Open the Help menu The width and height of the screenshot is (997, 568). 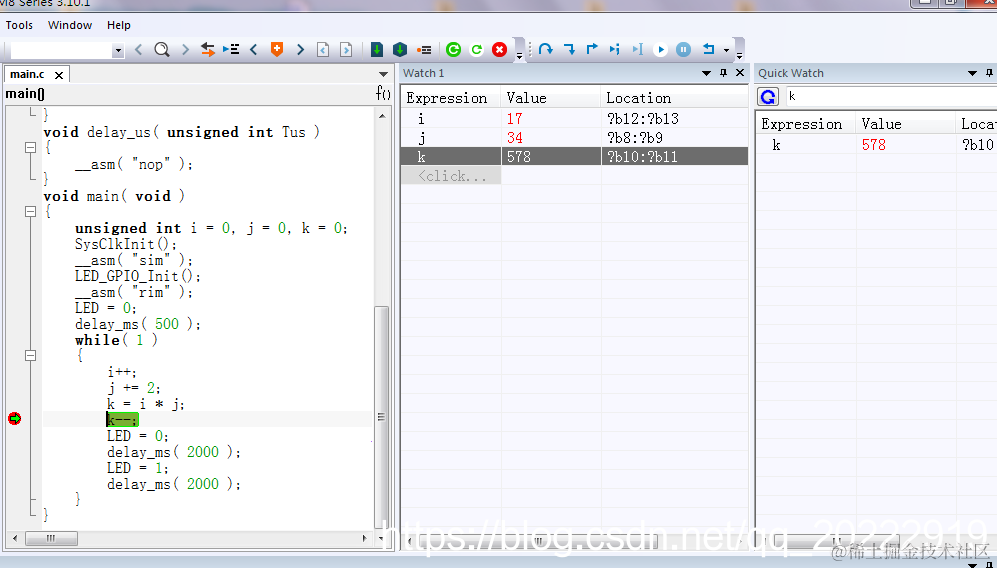tap(119, 25)
